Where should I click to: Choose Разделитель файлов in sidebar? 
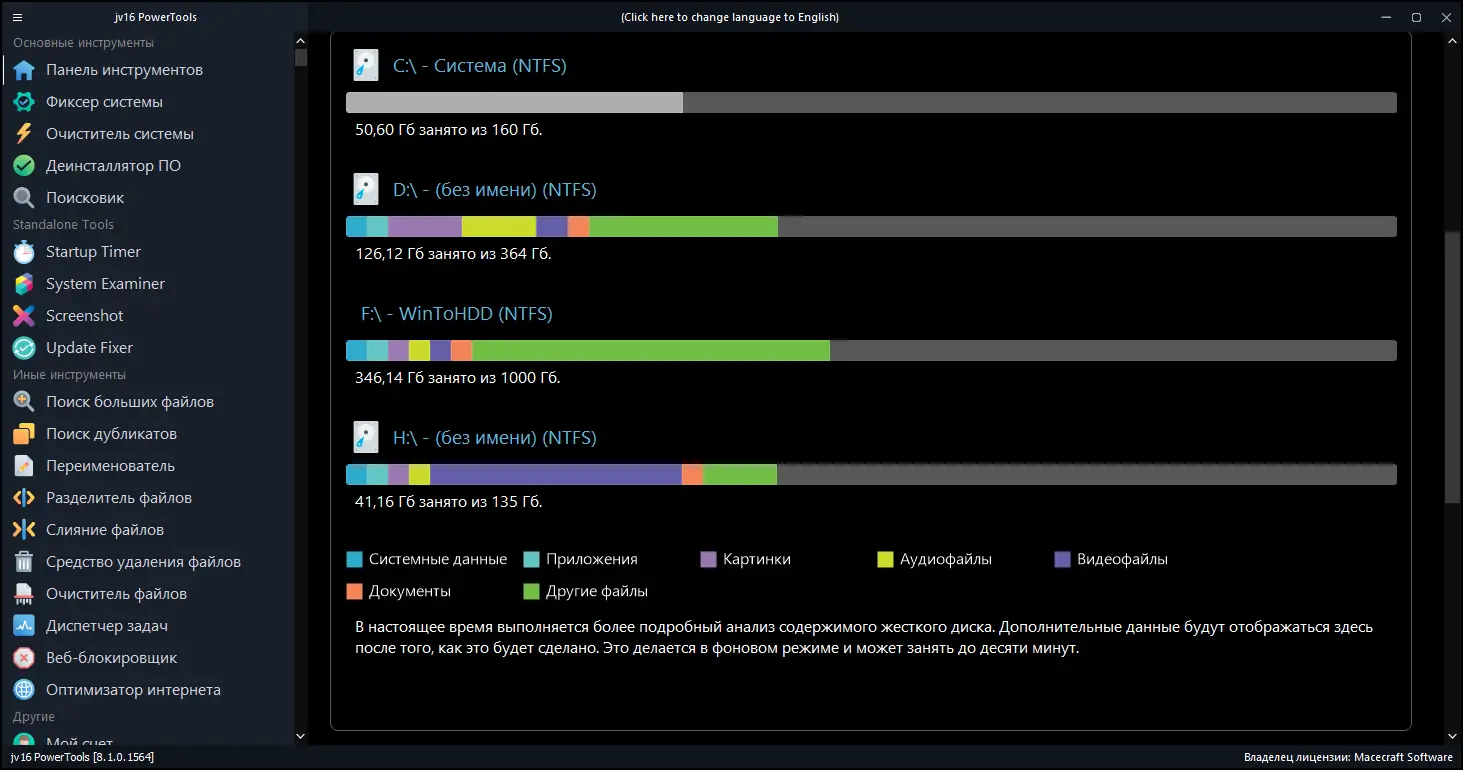(x=118, y=498)
